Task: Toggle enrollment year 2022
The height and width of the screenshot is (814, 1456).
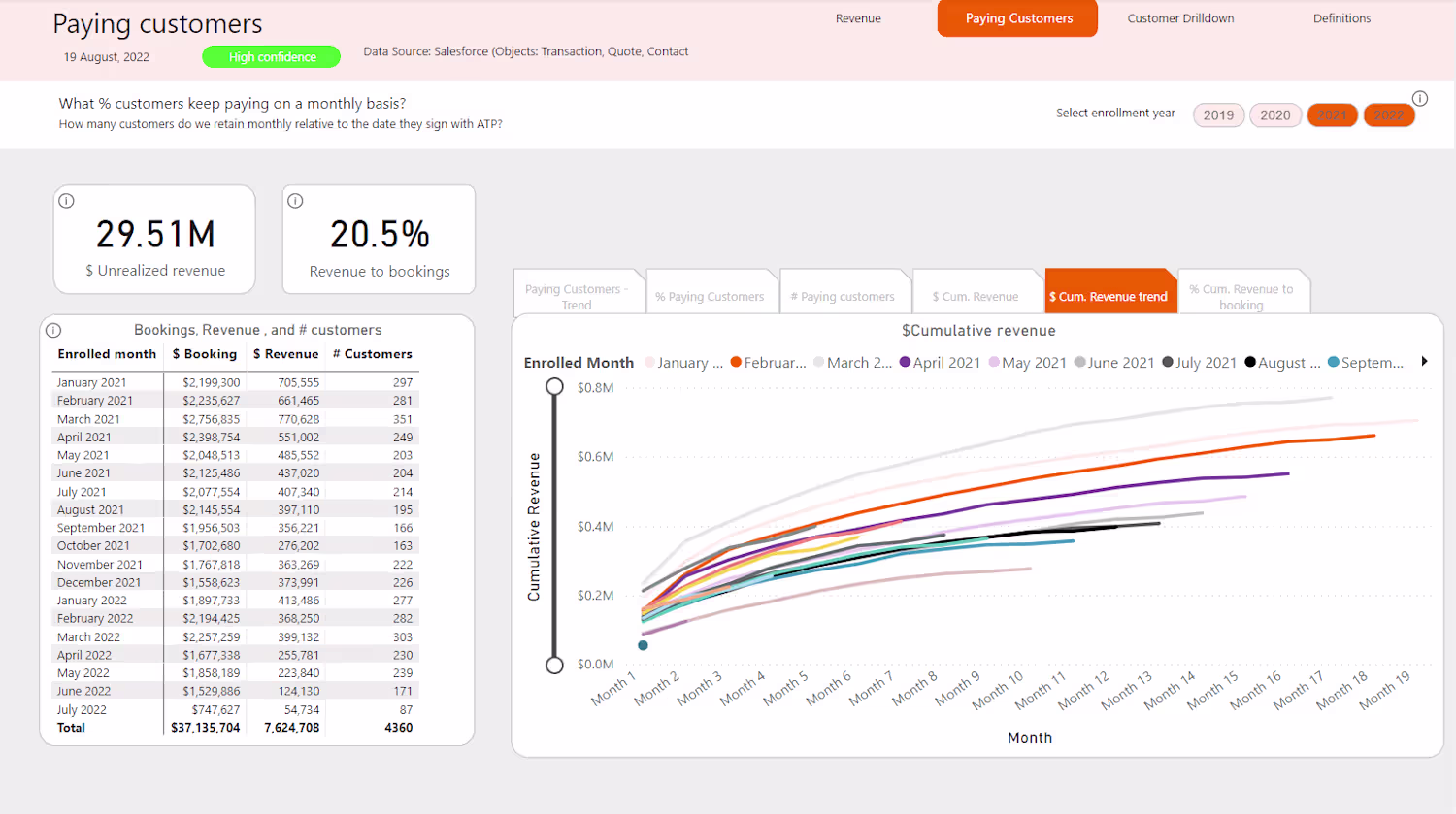Action: pos(1389,114)
